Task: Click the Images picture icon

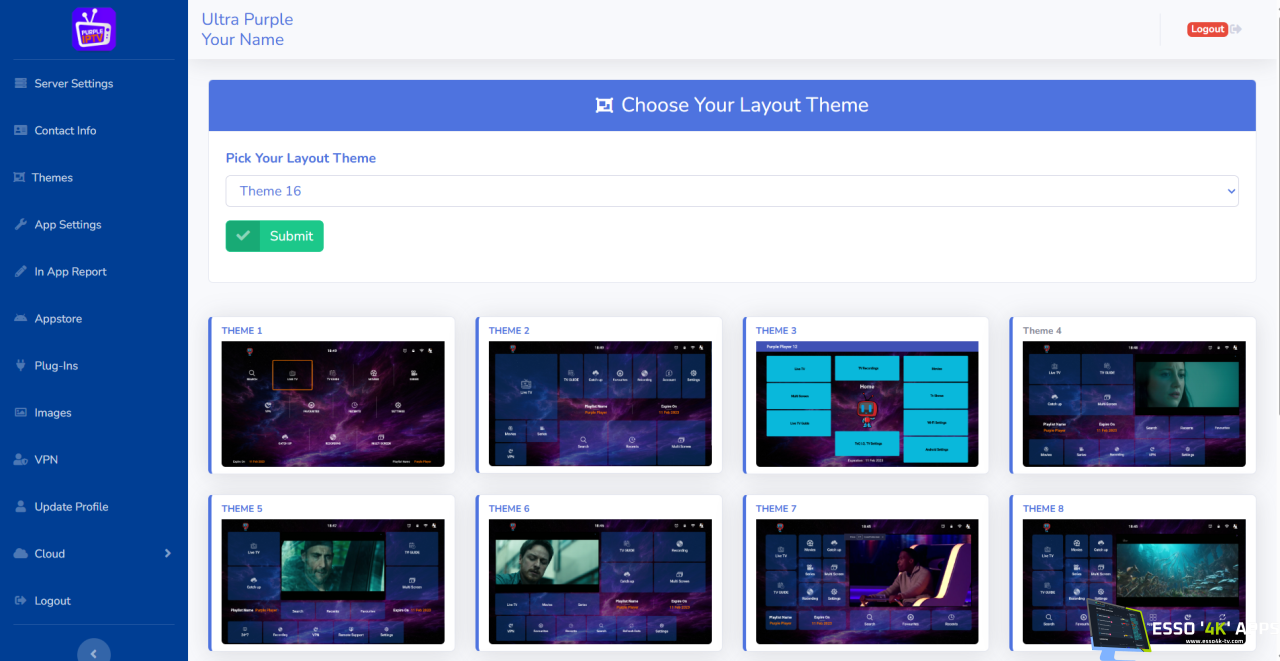Action: point(21,413)
